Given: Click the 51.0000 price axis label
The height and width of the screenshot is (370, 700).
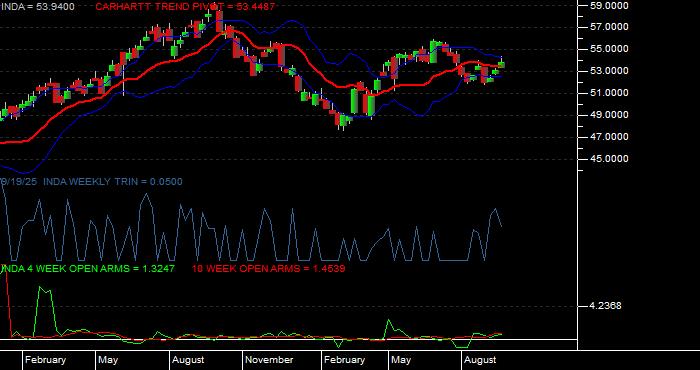Looking at the screenshot, I should 609,93.
